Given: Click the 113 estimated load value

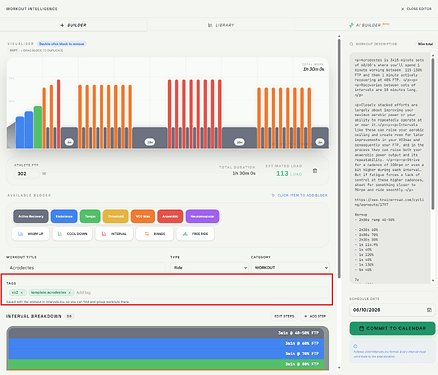Looking at the screenshot, I should click(282, 174).
